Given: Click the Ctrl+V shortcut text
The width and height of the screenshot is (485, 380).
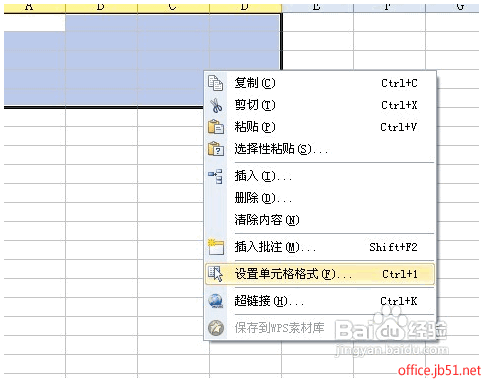Looking at the screenshot, I should pyautogui.click(x=399, y=127).
